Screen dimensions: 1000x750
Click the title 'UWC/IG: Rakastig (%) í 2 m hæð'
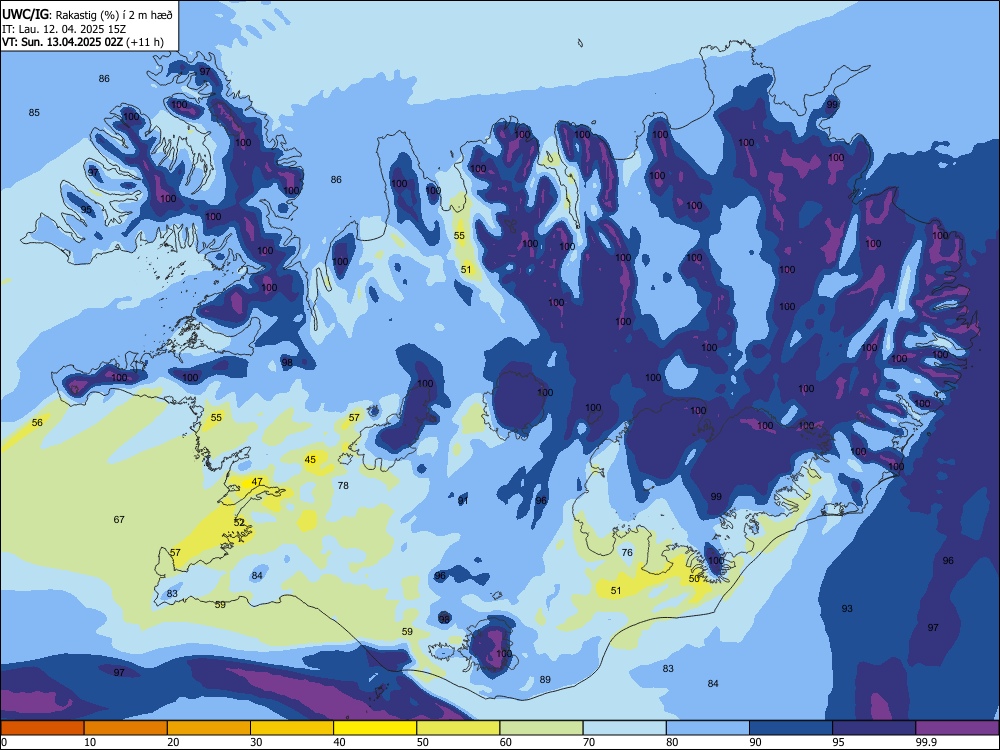click(x=87, y=15)
